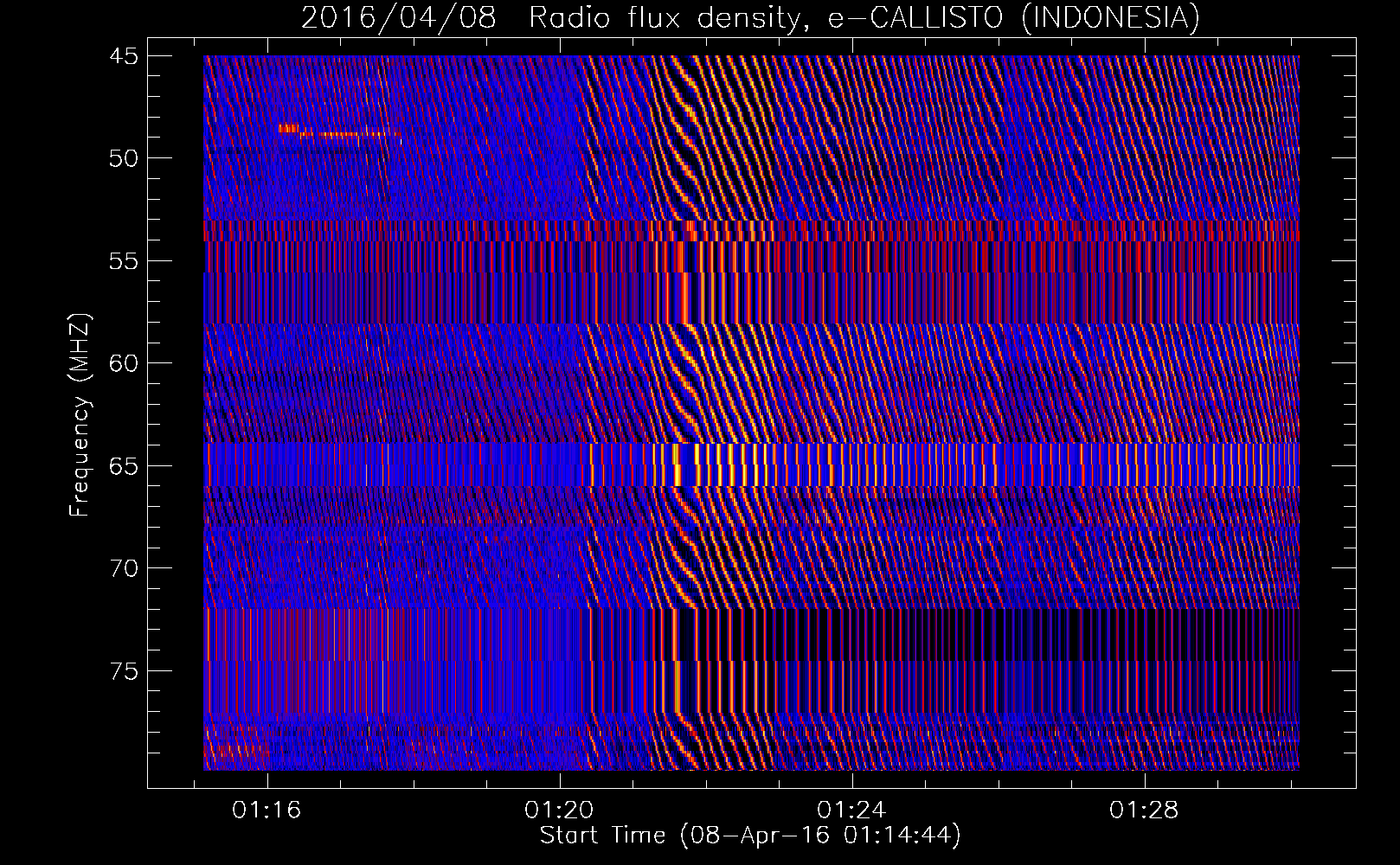This screenshot has height=865, width=1400.
Task: Click the time tick label '01:16'
Action: coord(267,810)
